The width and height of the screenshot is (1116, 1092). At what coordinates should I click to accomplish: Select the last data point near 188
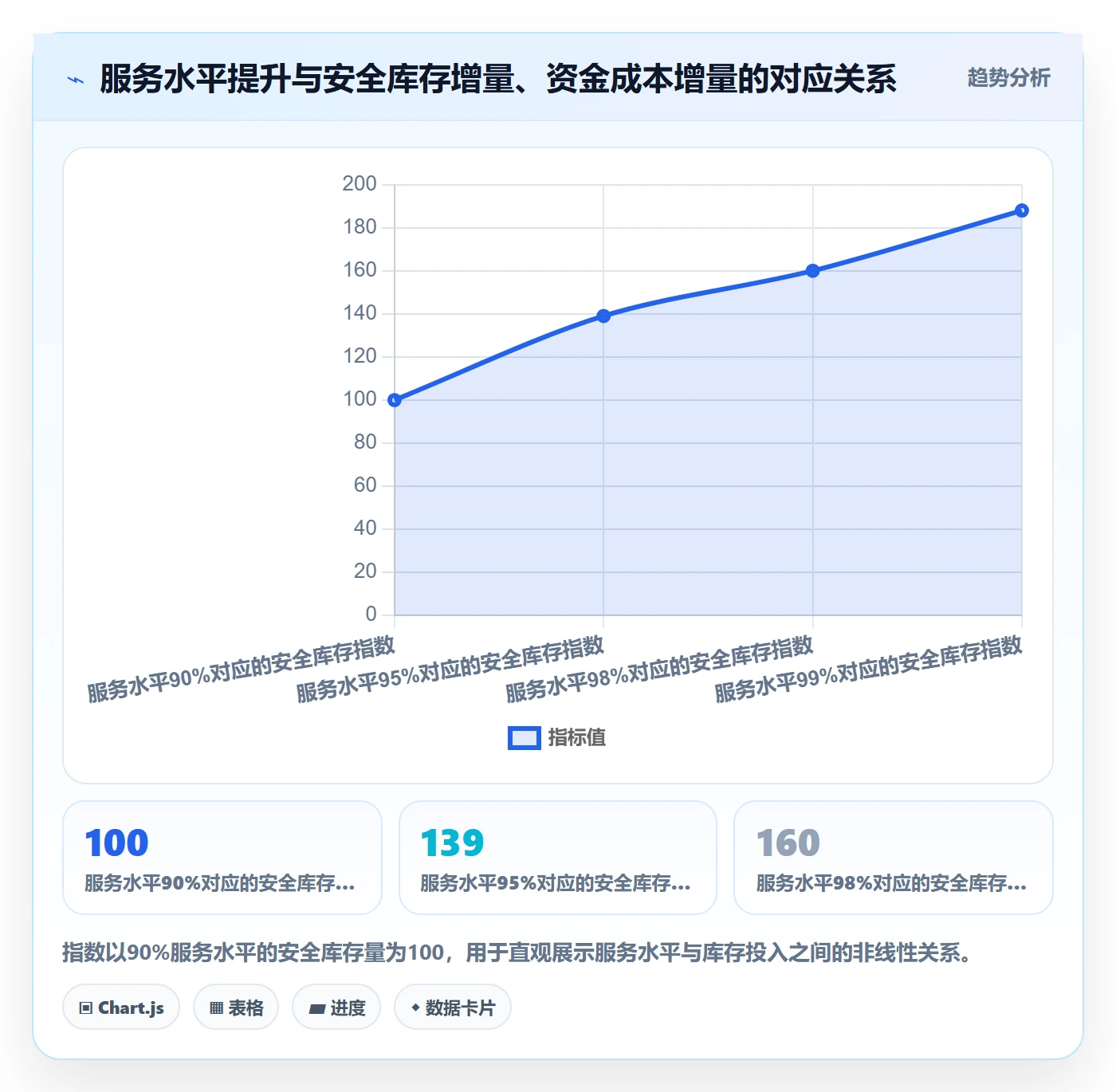pos(1022,210)
